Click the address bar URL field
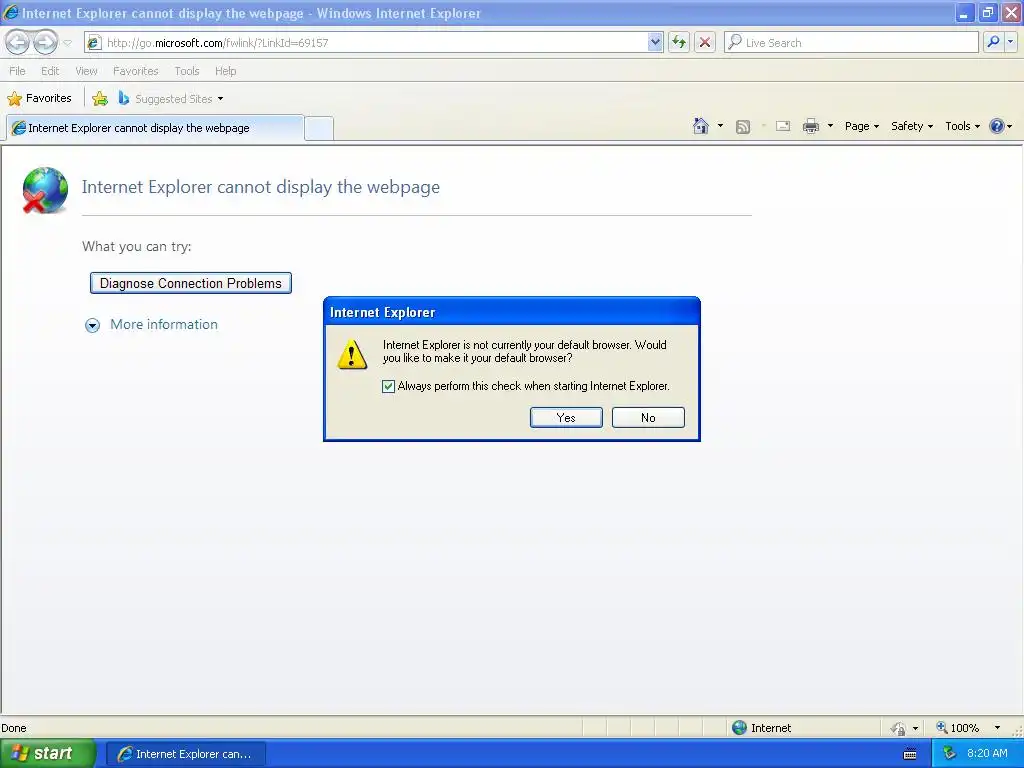The height and width of the screenshot is (768, 1024). pos(374,42)
